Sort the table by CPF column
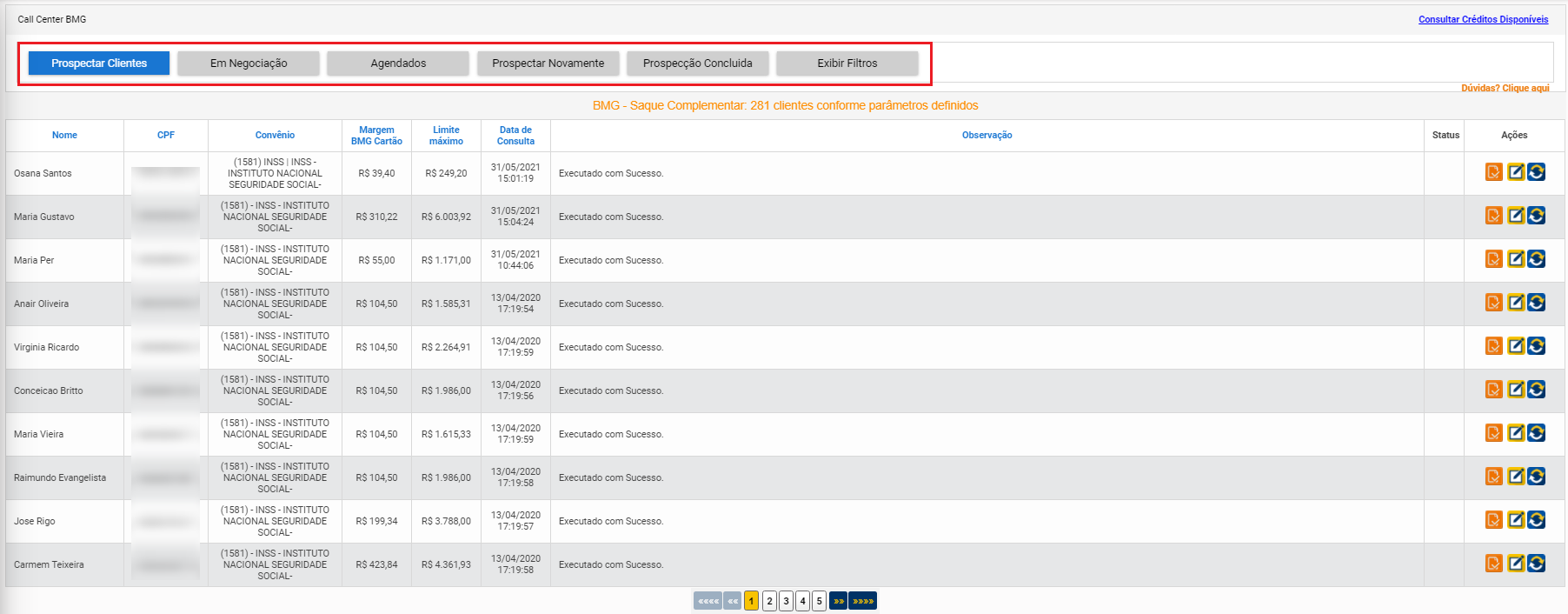The image size is (1568, 614). (x=166, y=135)
